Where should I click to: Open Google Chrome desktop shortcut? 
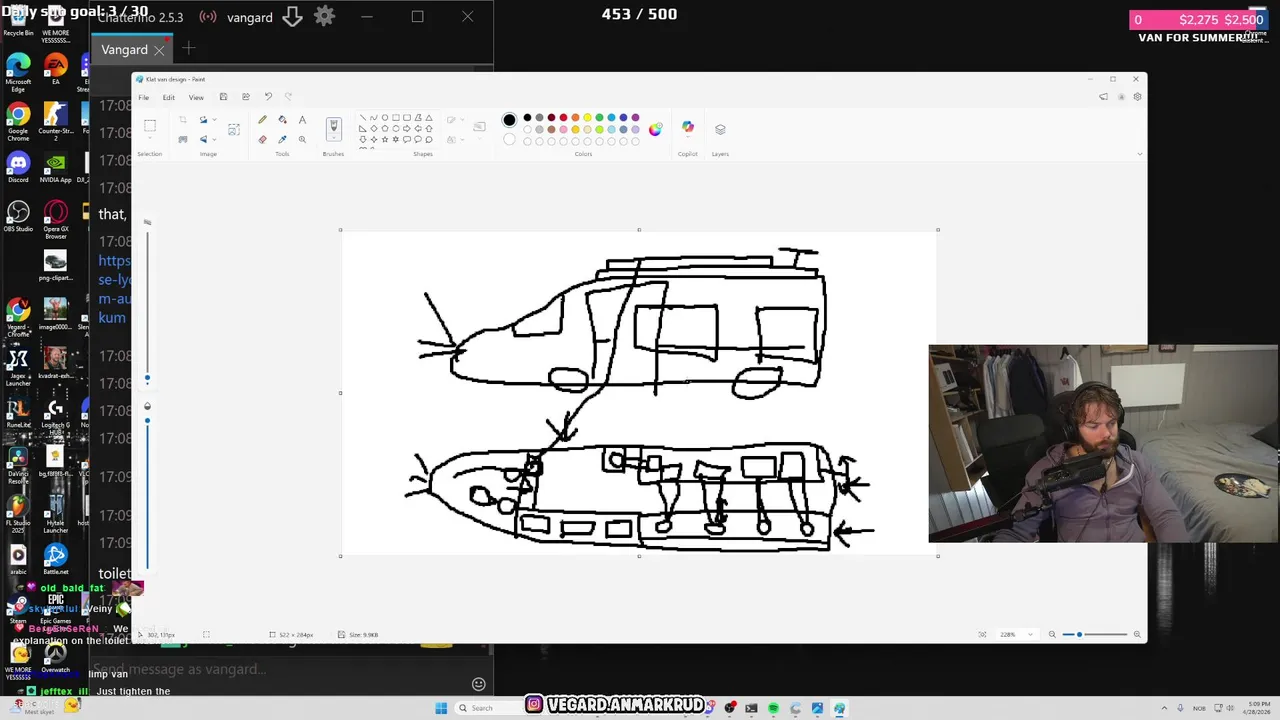pyautogui.click(x=18, y=120)
